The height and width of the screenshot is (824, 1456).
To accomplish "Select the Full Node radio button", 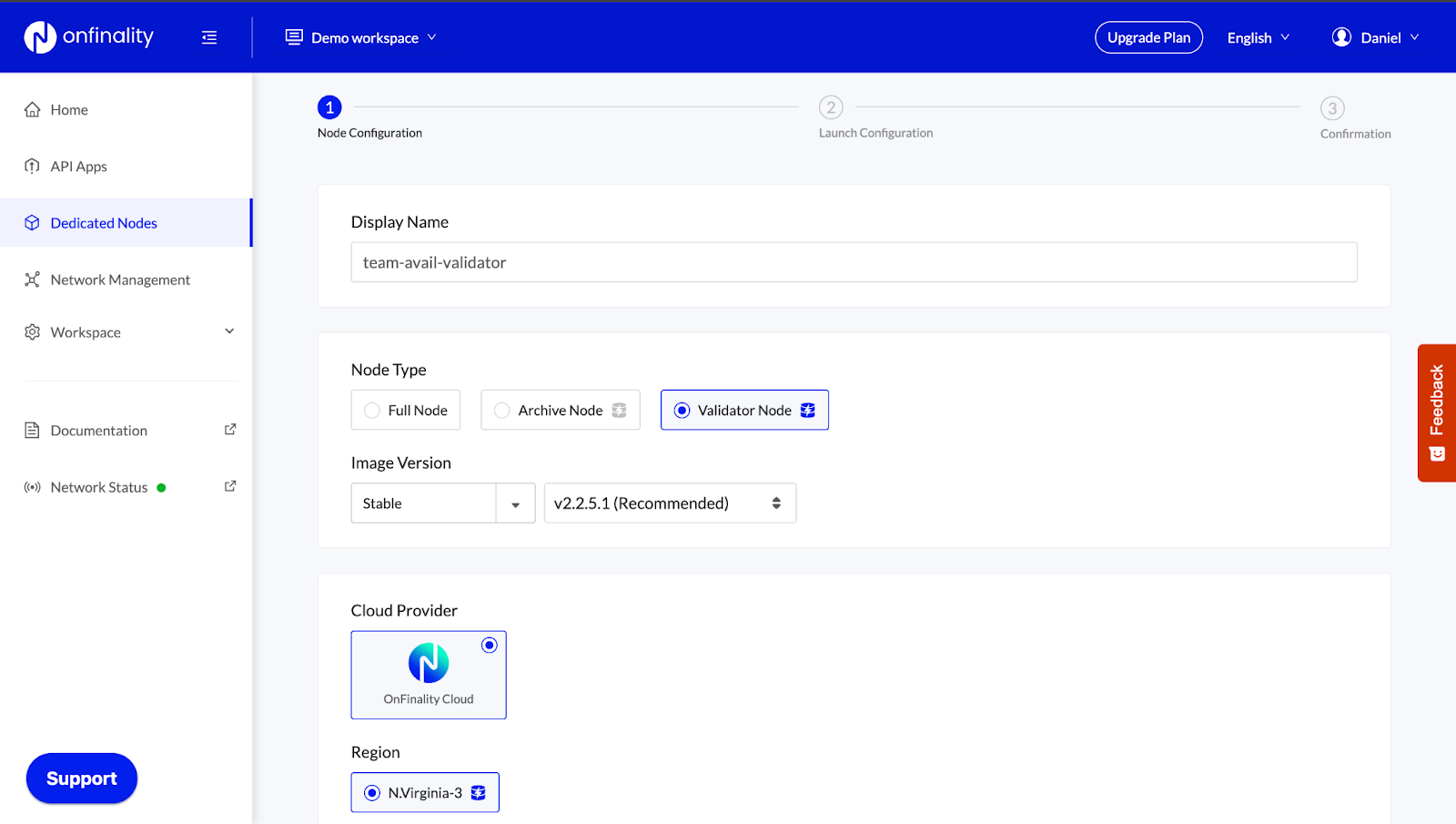I will pyautogui.click(x=372, y=411).
